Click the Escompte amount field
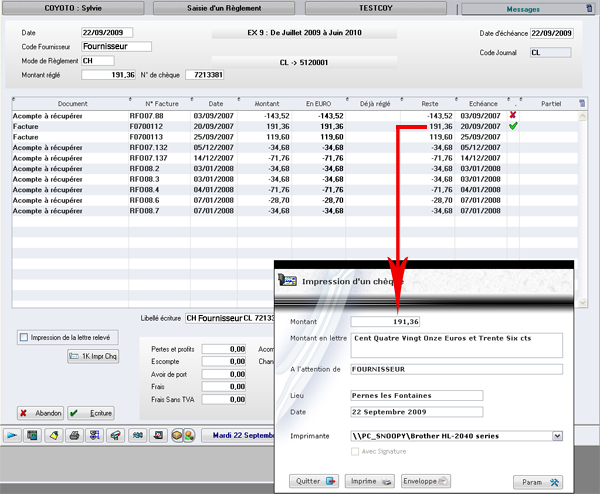The image size is (600, 494). click(224, 361)
